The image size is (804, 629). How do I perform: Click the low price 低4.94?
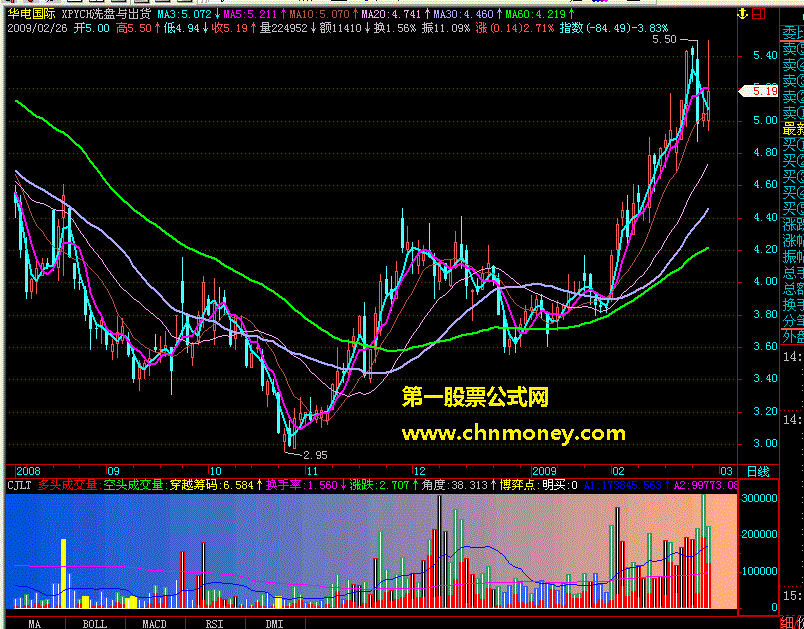pyautogui.click(x=182, y=28)
